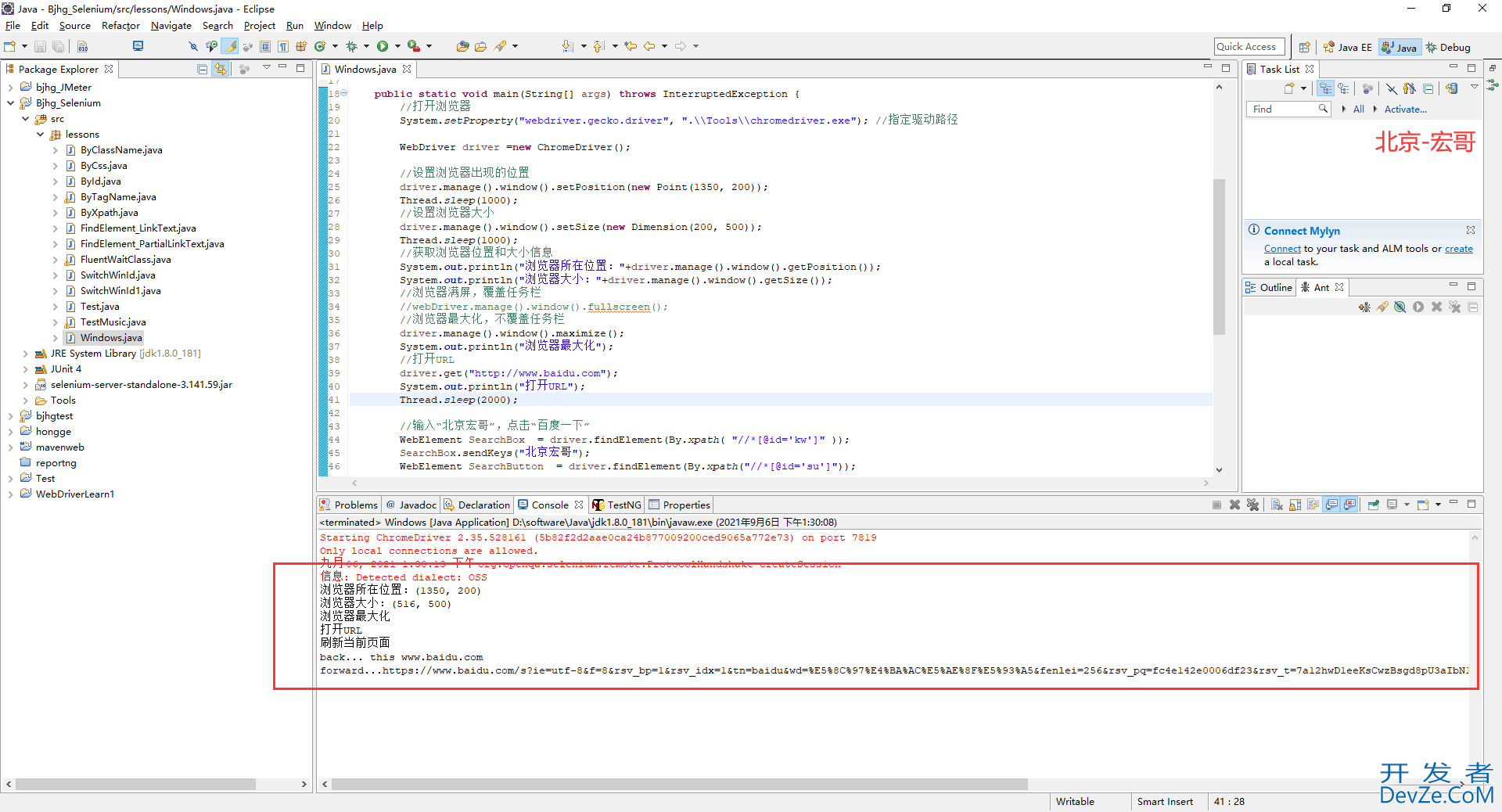The height and width of the screenshot is (812, 1502).
Task: Click the Display Selected Console icon
Action: [x=1392, y=505]
